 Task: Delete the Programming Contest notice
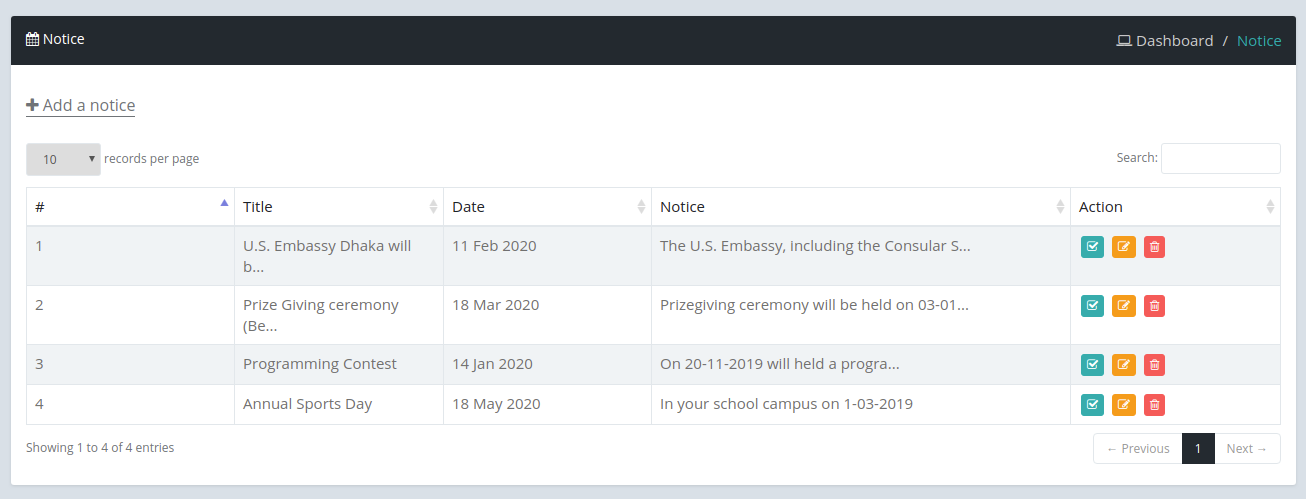coord(1154,365)
